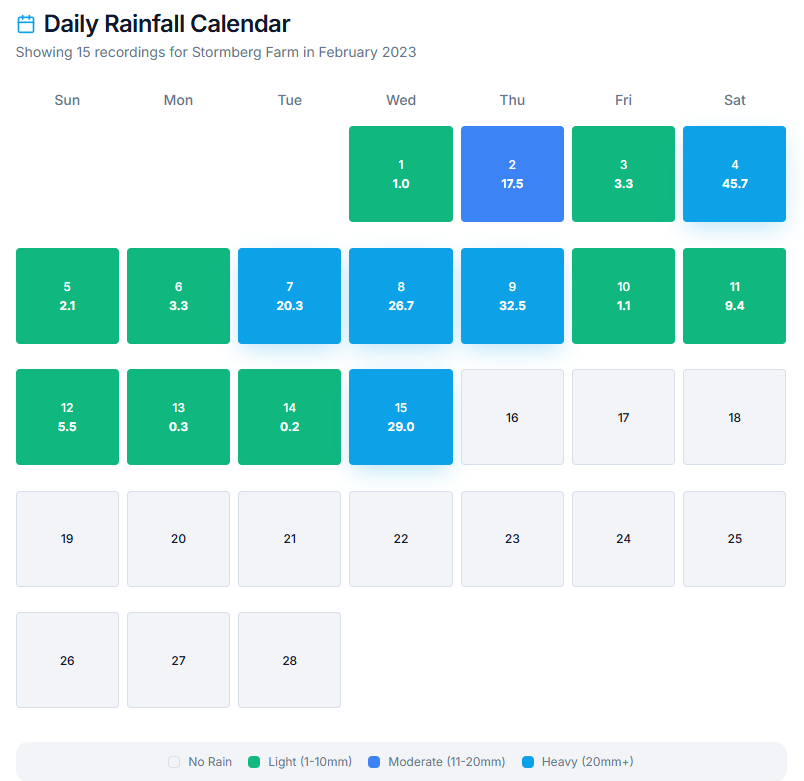Select the Heavy legend color swatch
This screenshot has height=781, width=804.
point(527,762)
